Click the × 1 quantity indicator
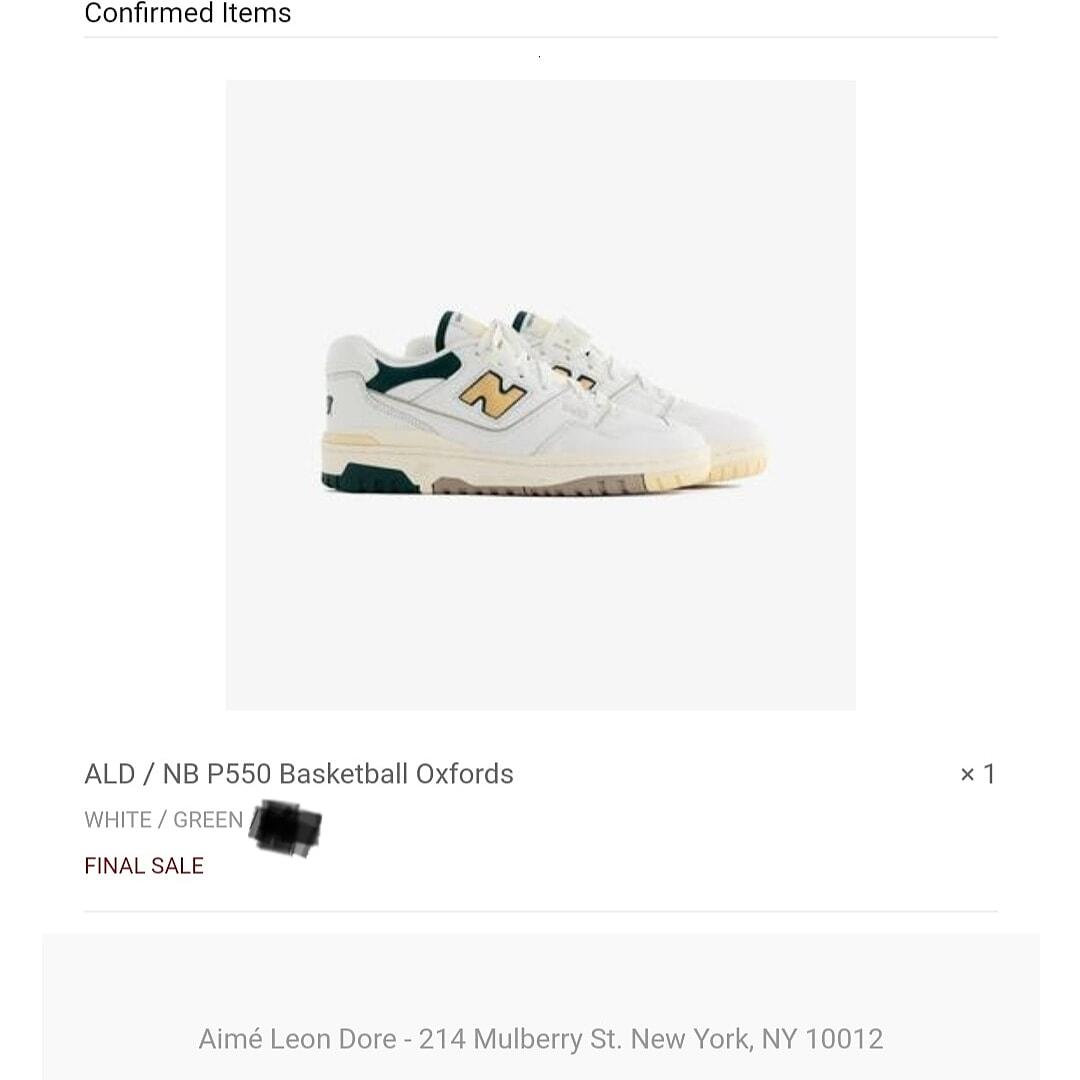 click(x=978, y=774)
